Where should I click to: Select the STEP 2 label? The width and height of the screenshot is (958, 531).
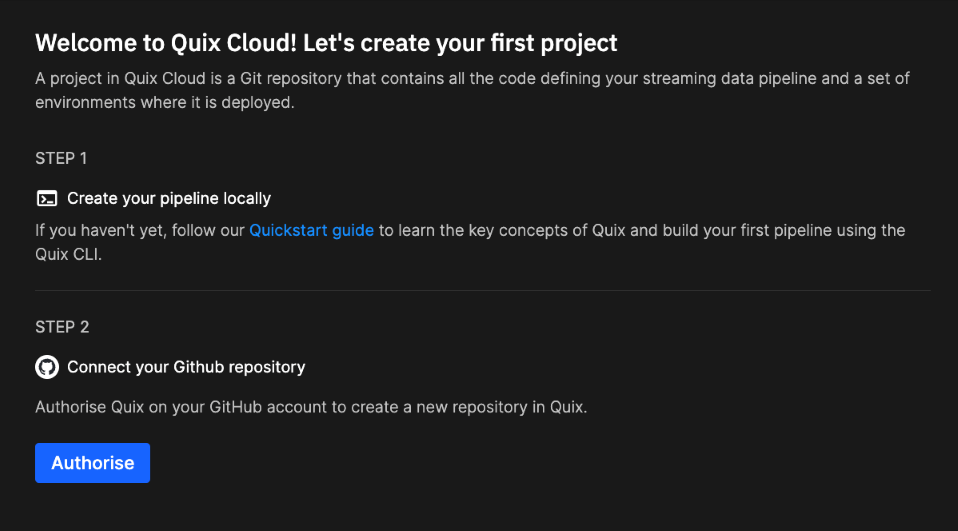pyautogui.click(x=62, y=327)
